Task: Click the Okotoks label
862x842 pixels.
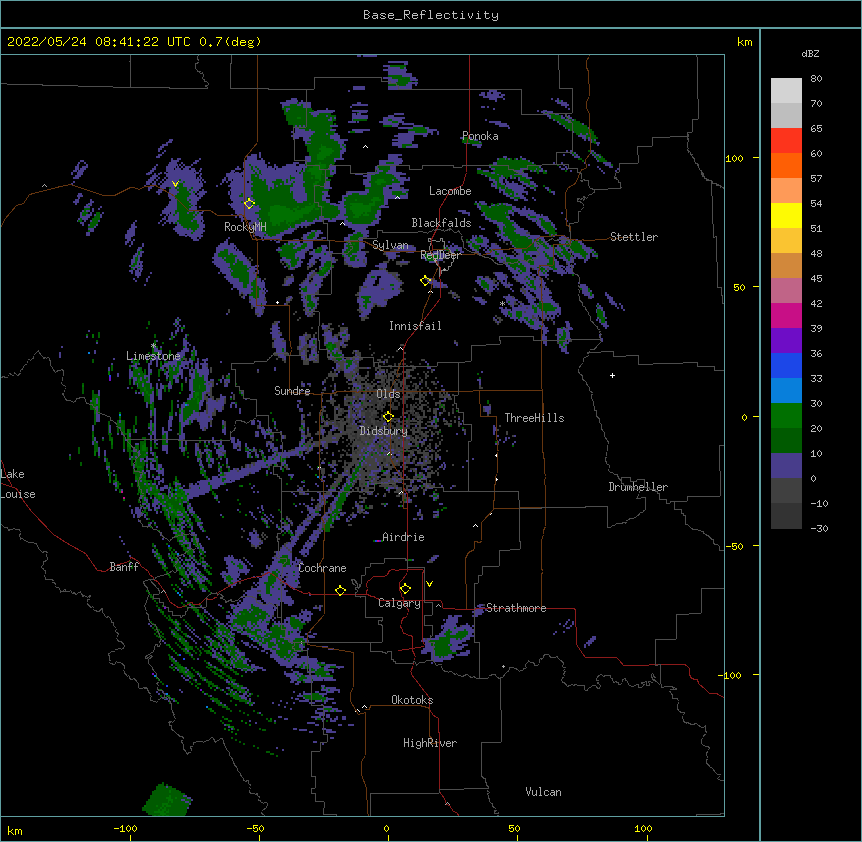Action: pyautogui.click(x=412, y=700)
